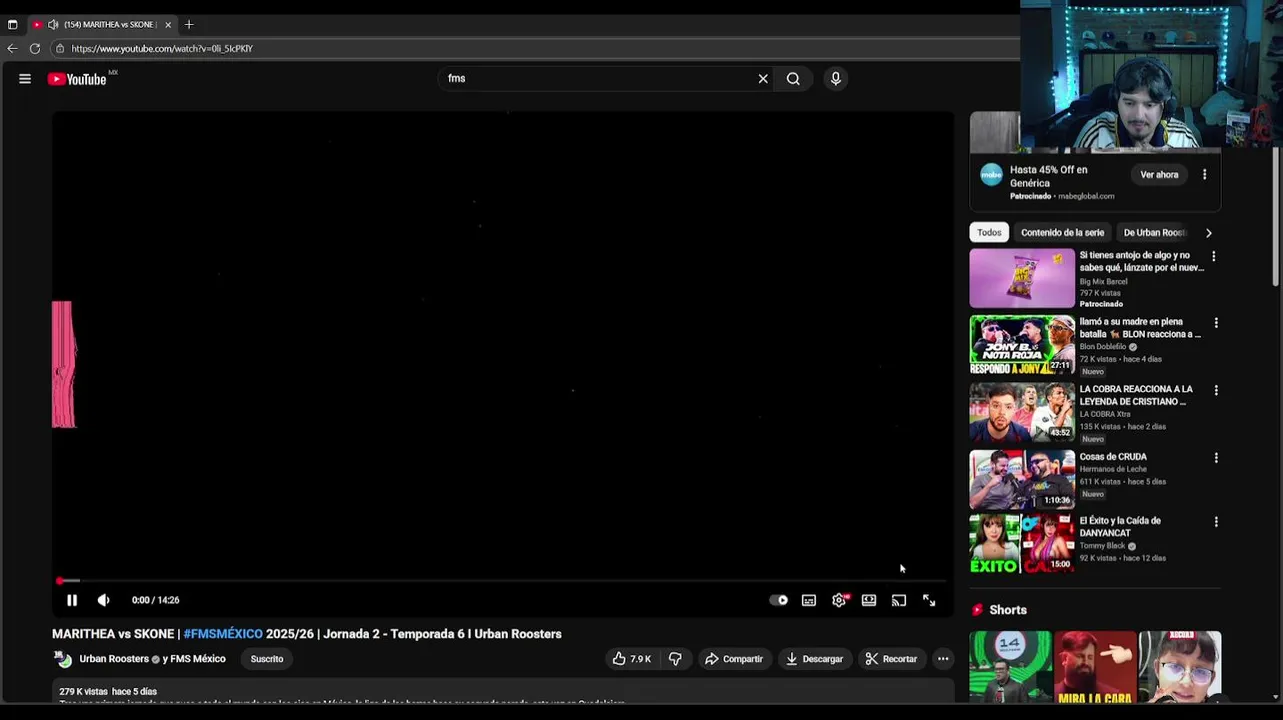Open the player settings gear

[x=839, y=600]
